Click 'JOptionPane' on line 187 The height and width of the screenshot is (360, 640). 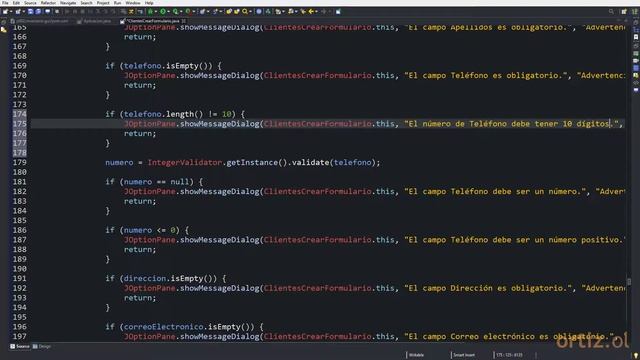[150, 240]
